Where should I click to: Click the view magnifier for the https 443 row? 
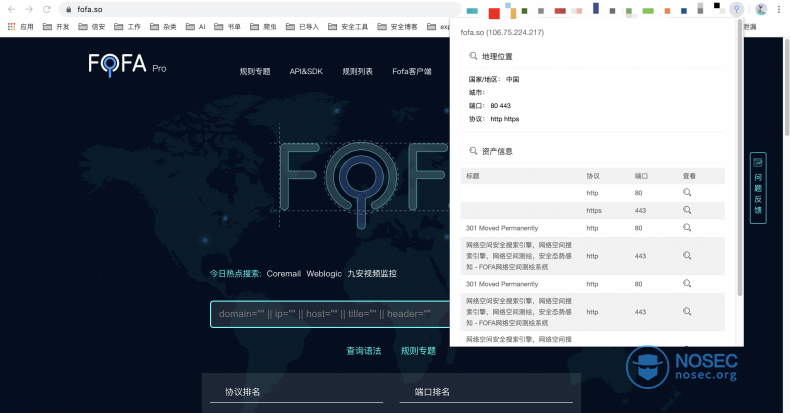687,210
